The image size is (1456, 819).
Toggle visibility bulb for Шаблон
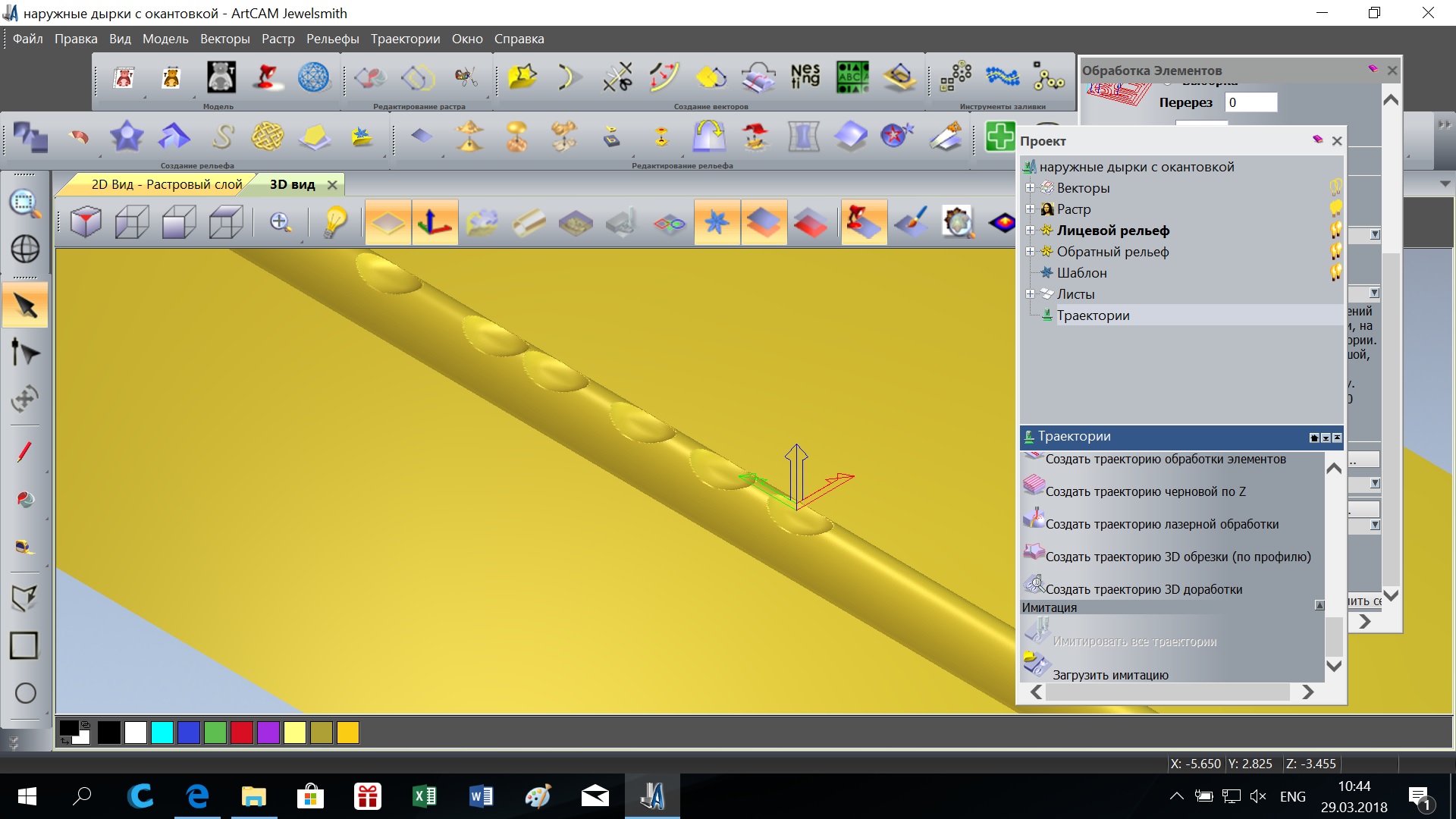pyautogui.click(x=1335, y=271)
